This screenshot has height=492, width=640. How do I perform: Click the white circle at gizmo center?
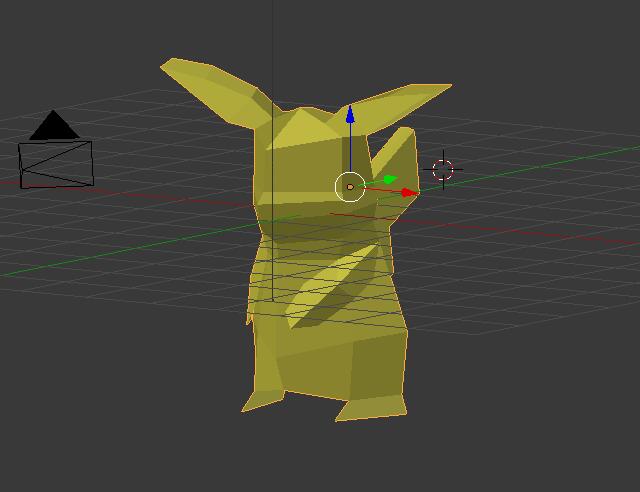pyautogui.click(x=350, y=187)
